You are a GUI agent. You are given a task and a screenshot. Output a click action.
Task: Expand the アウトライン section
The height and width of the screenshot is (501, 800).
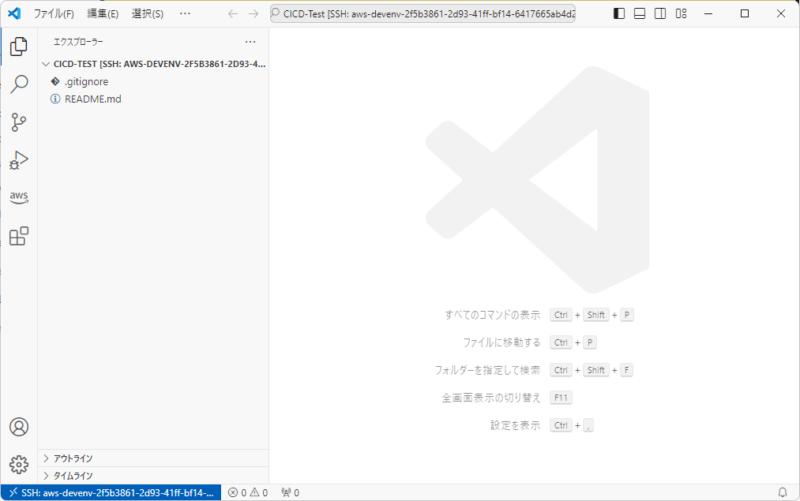pyautogui.click(x=72, y=458)
